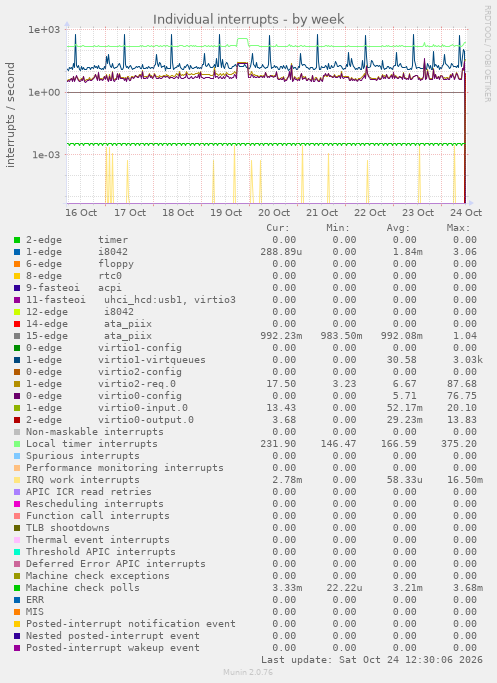The height and width of the screenshot is (683, 497).
Task: Click the '16 Oct' date label
Action: point(81,213)
